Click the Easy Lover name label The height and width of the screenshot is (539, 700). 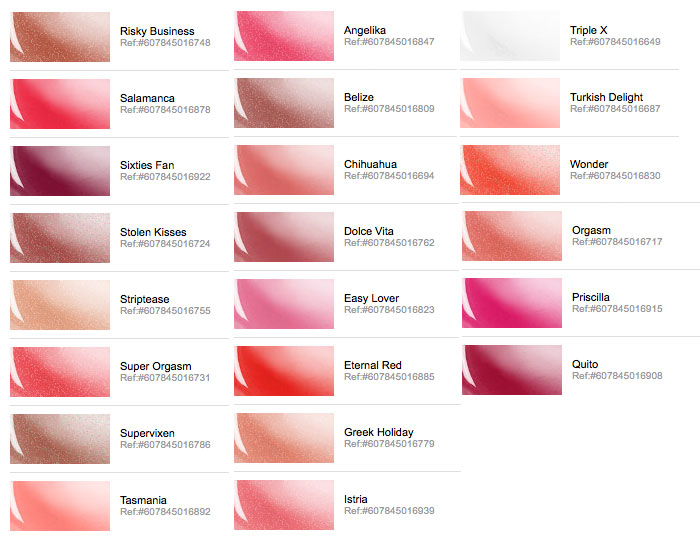[x=371, y=298]
